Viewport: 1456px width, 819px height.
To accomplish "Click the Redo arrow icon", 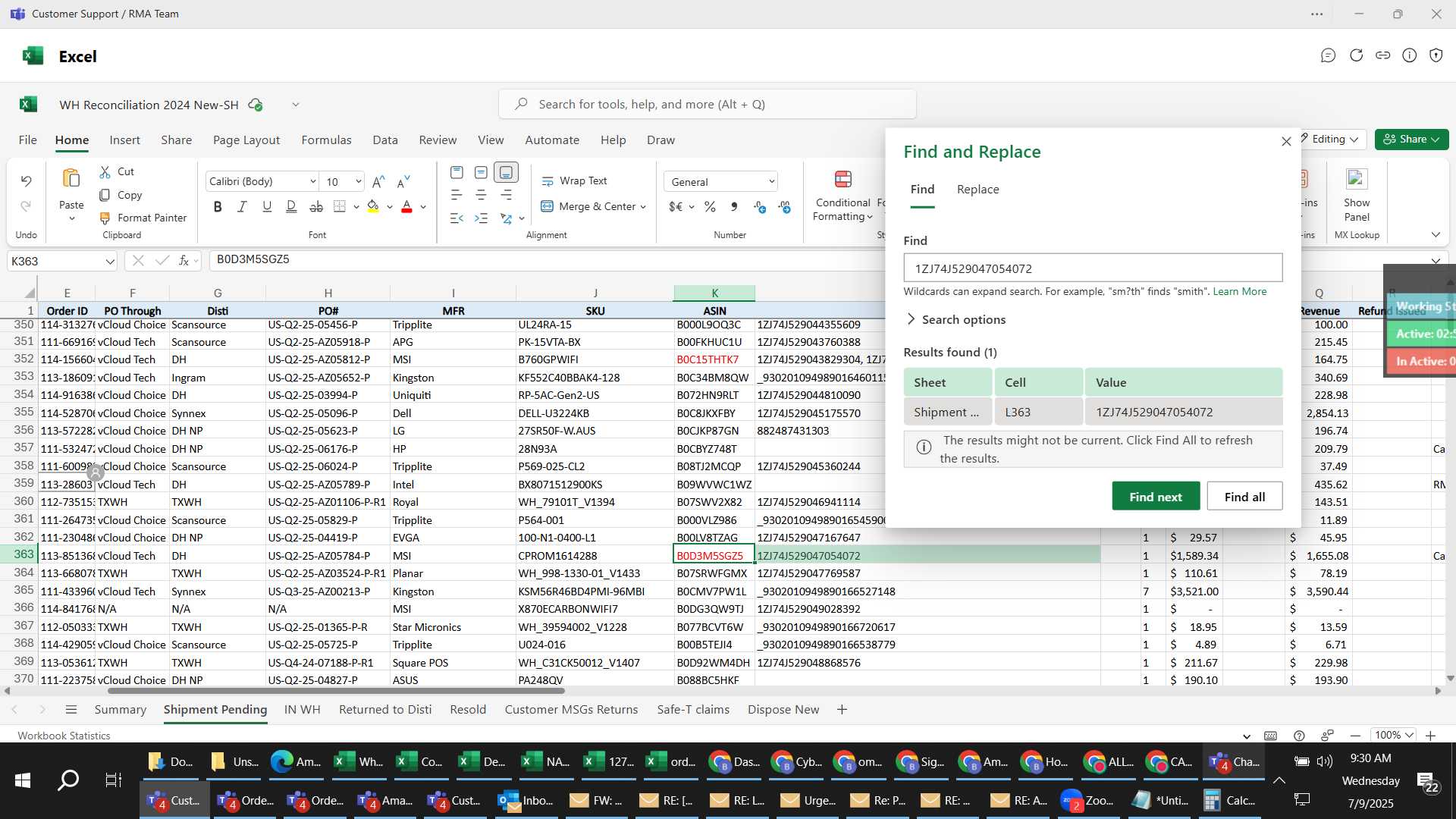I will pyautogui.click(x=26, y=206).
